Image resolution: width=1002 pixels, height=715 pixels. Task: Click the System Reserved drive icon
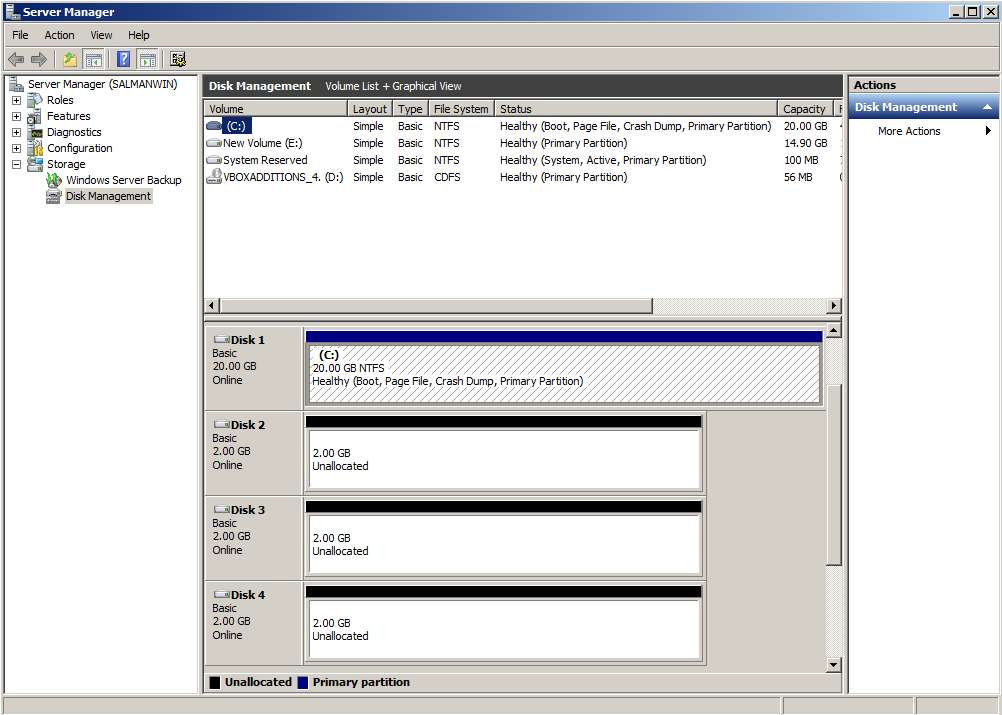[214, 160]
